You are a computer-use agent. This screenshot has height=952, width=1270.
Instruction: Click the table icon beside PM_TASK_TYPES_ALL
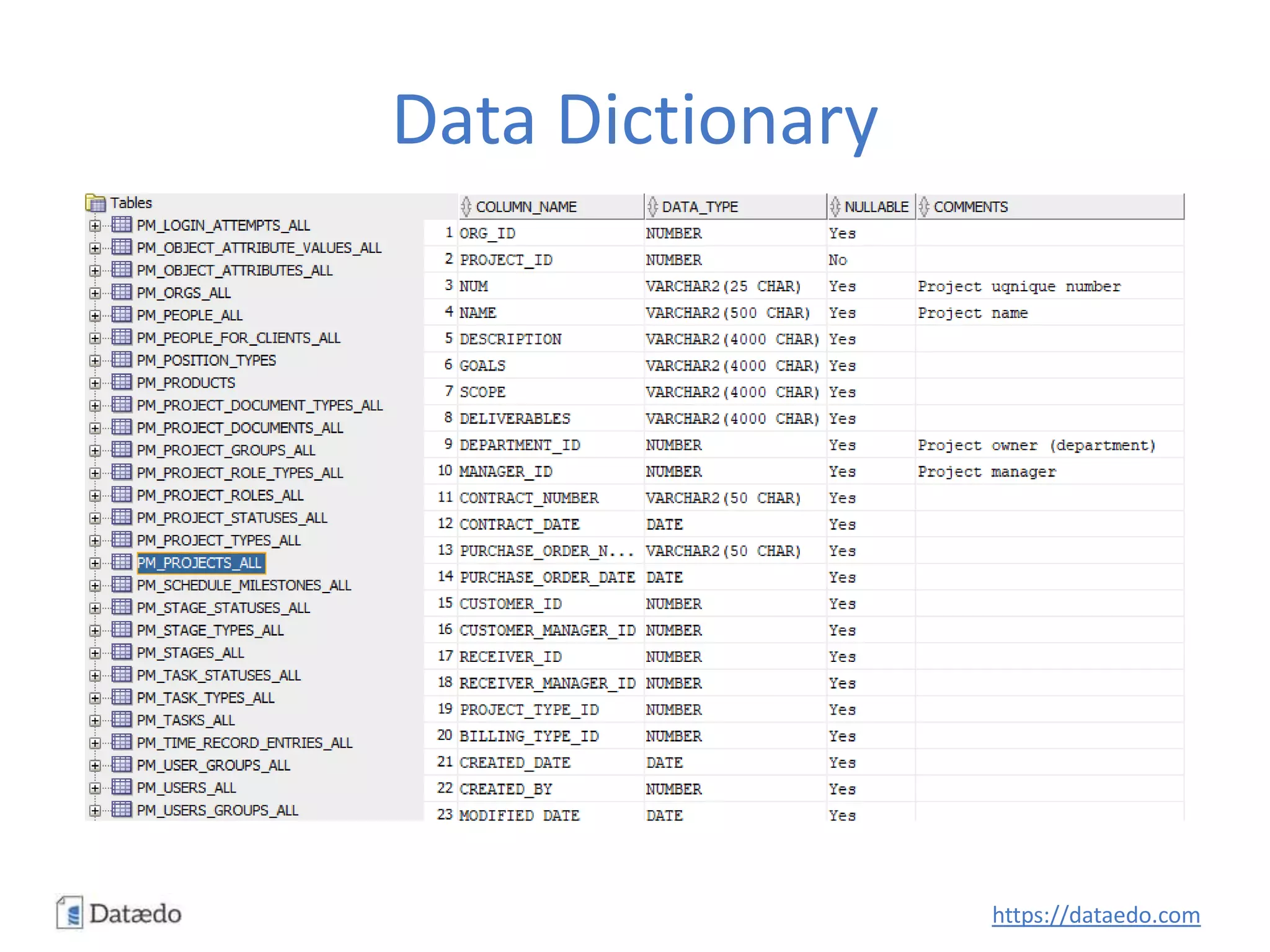(x=122, y=697)
